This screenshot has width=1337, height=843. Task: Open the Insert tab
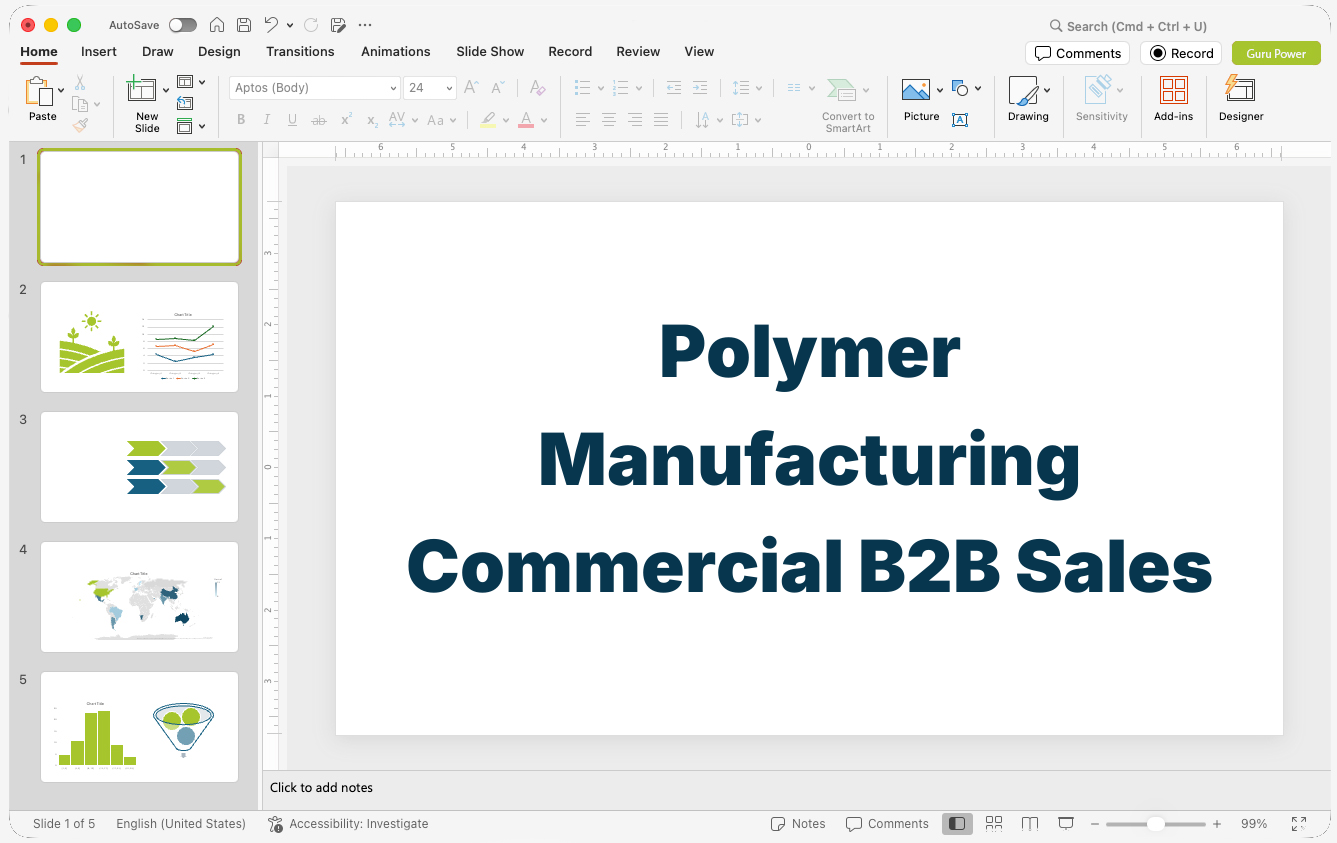99,51
